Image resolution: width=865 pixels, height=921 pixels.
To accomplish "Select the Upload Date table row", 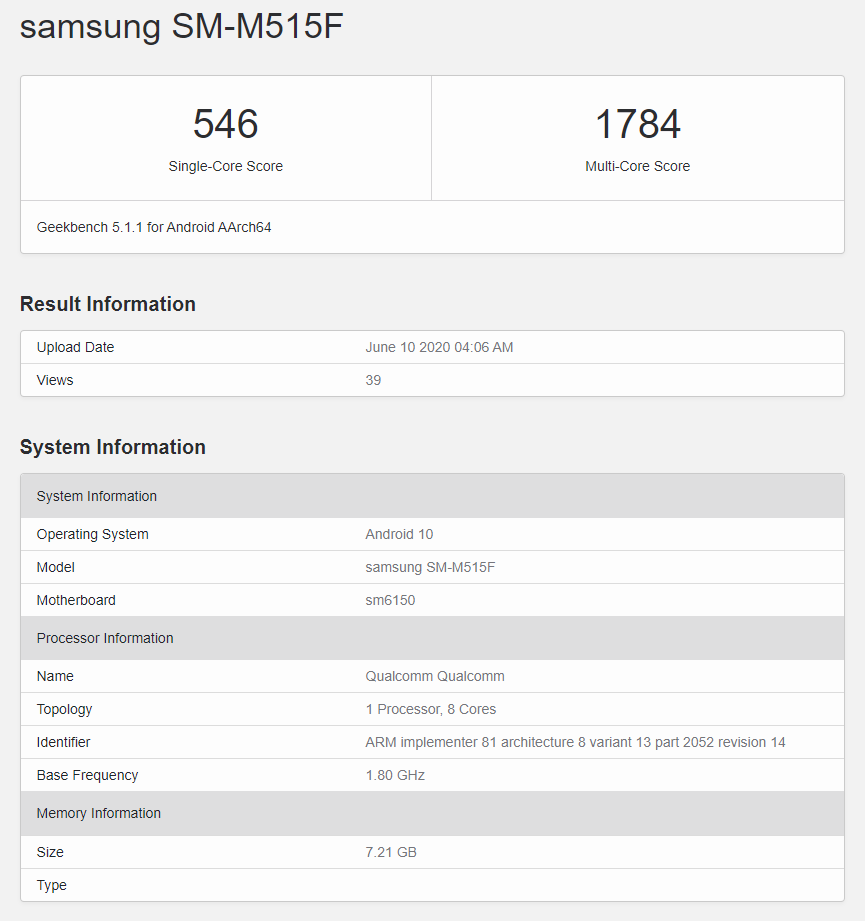I will [432, 347].
